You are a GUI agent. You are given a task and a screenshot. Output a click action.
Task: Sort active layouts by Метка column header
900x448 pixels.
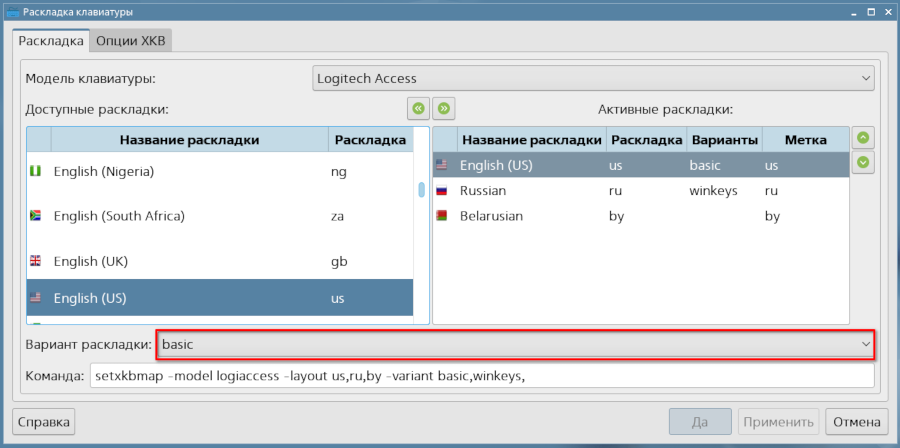[x=805, y=140]
